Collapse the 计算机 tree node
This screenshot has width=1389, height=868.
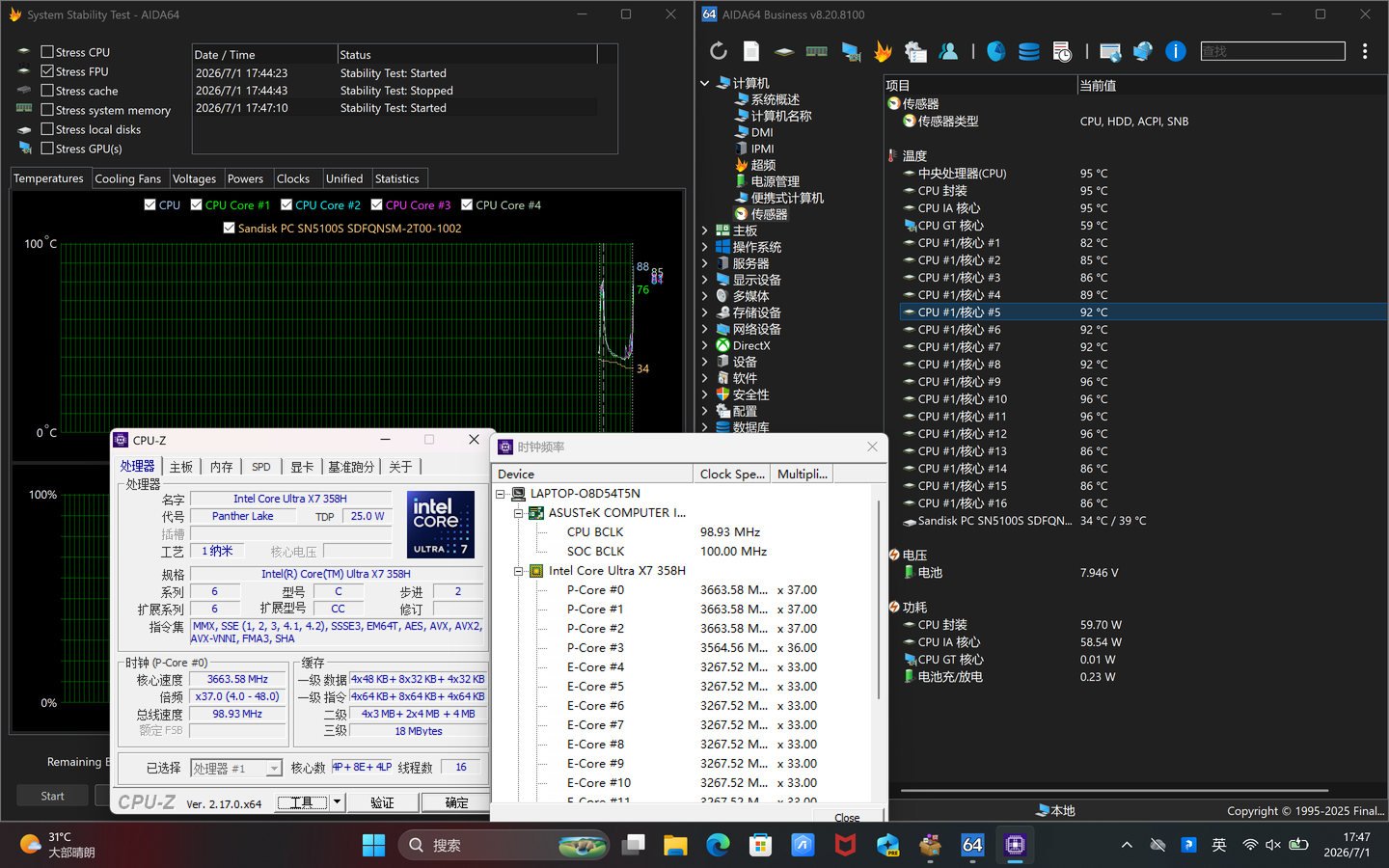705,84
